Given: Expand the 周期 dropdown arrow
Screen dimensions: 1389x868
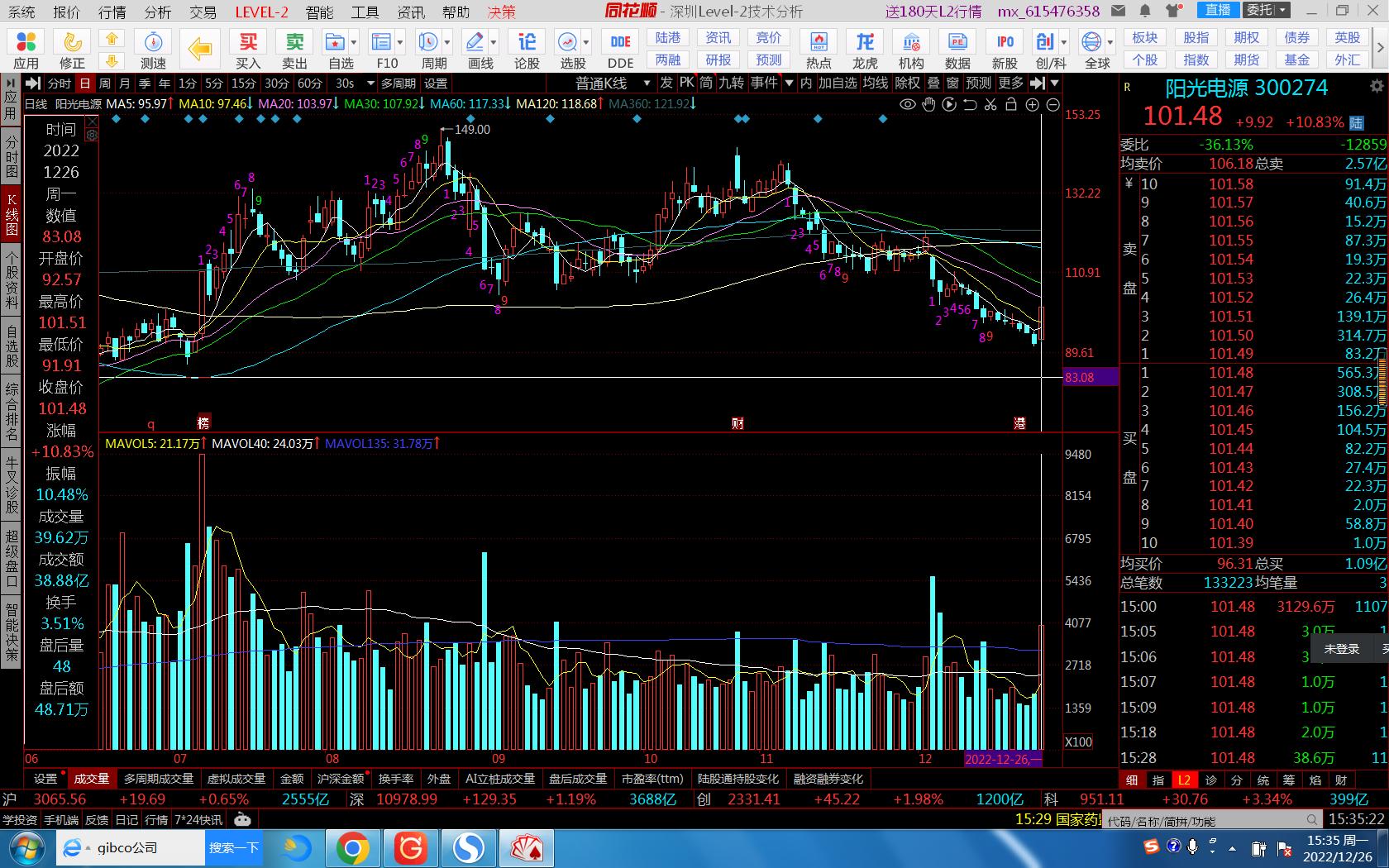Looking at the screenshot, I should (448, 42).
